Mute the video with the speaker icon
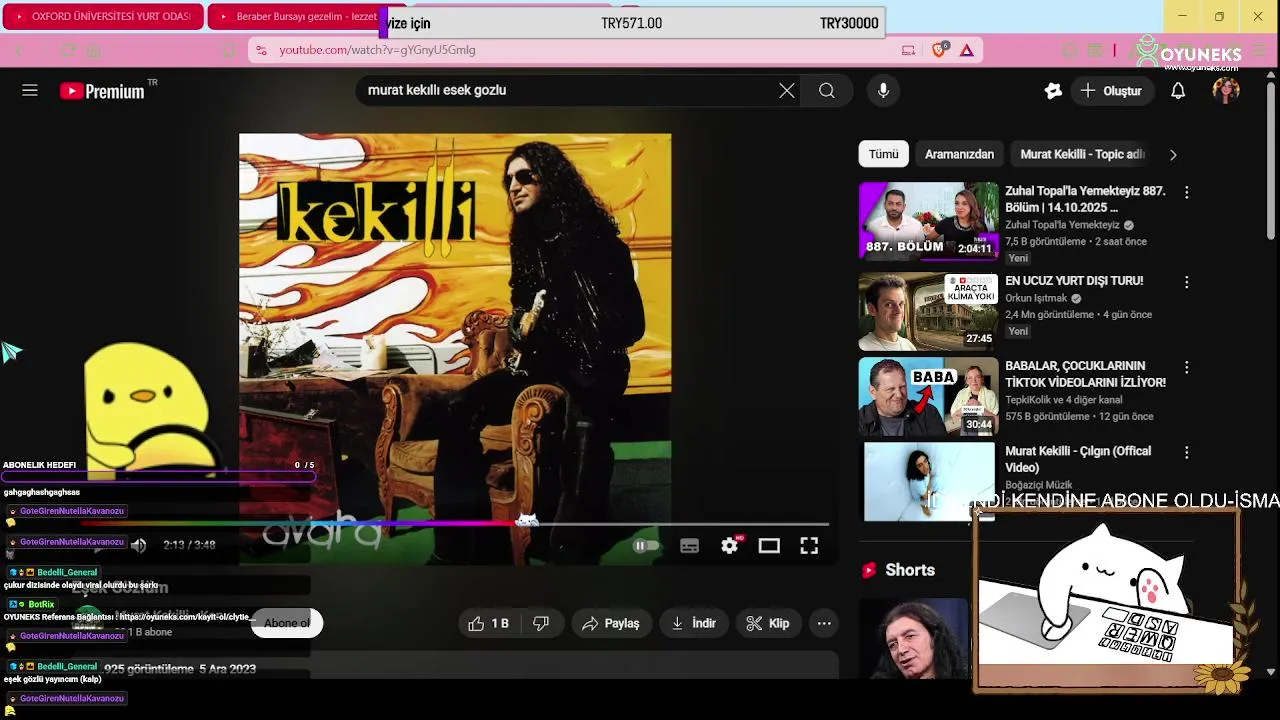This screenshot has height=720, width=1280. point(138,545)
